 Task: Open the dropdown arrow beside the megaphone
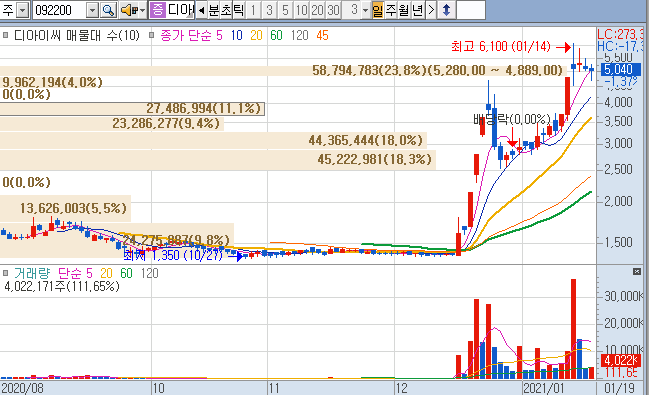point(143,10)
